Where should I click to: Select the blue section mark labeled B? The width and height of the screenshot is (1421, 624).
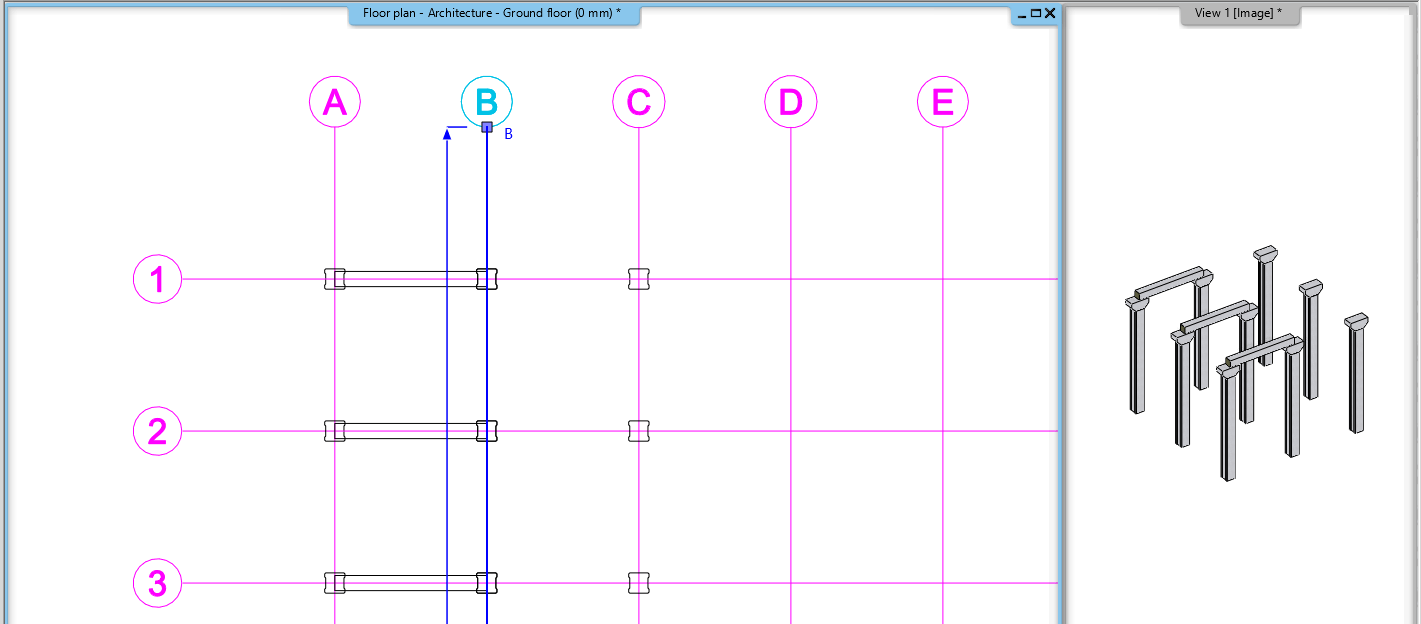pos(507,133)
